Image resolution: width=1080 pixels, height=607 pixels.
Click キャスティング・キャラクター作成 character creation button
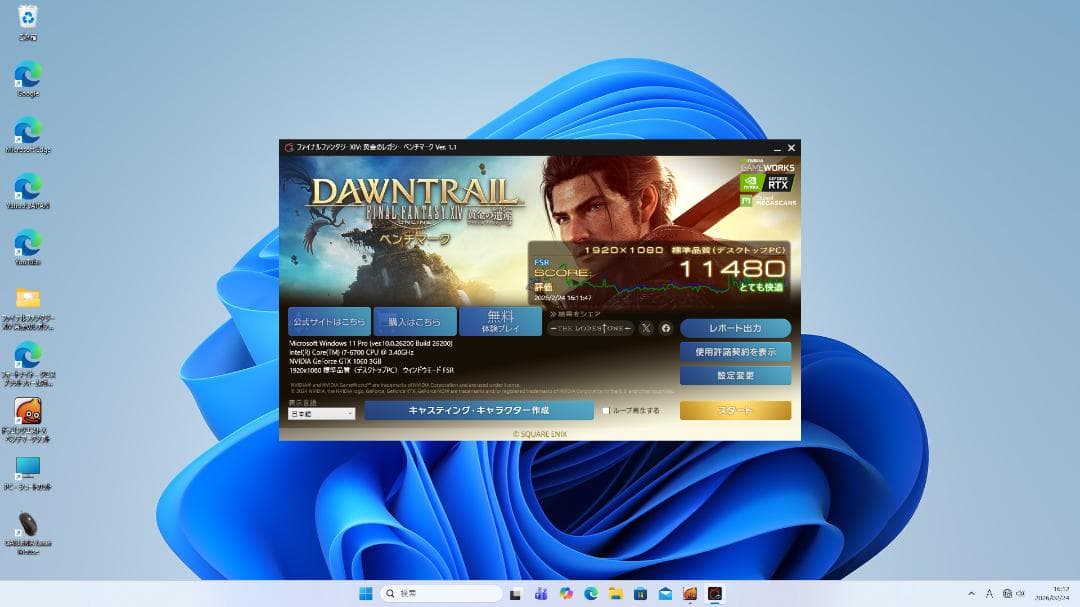[x=479, y=410]
